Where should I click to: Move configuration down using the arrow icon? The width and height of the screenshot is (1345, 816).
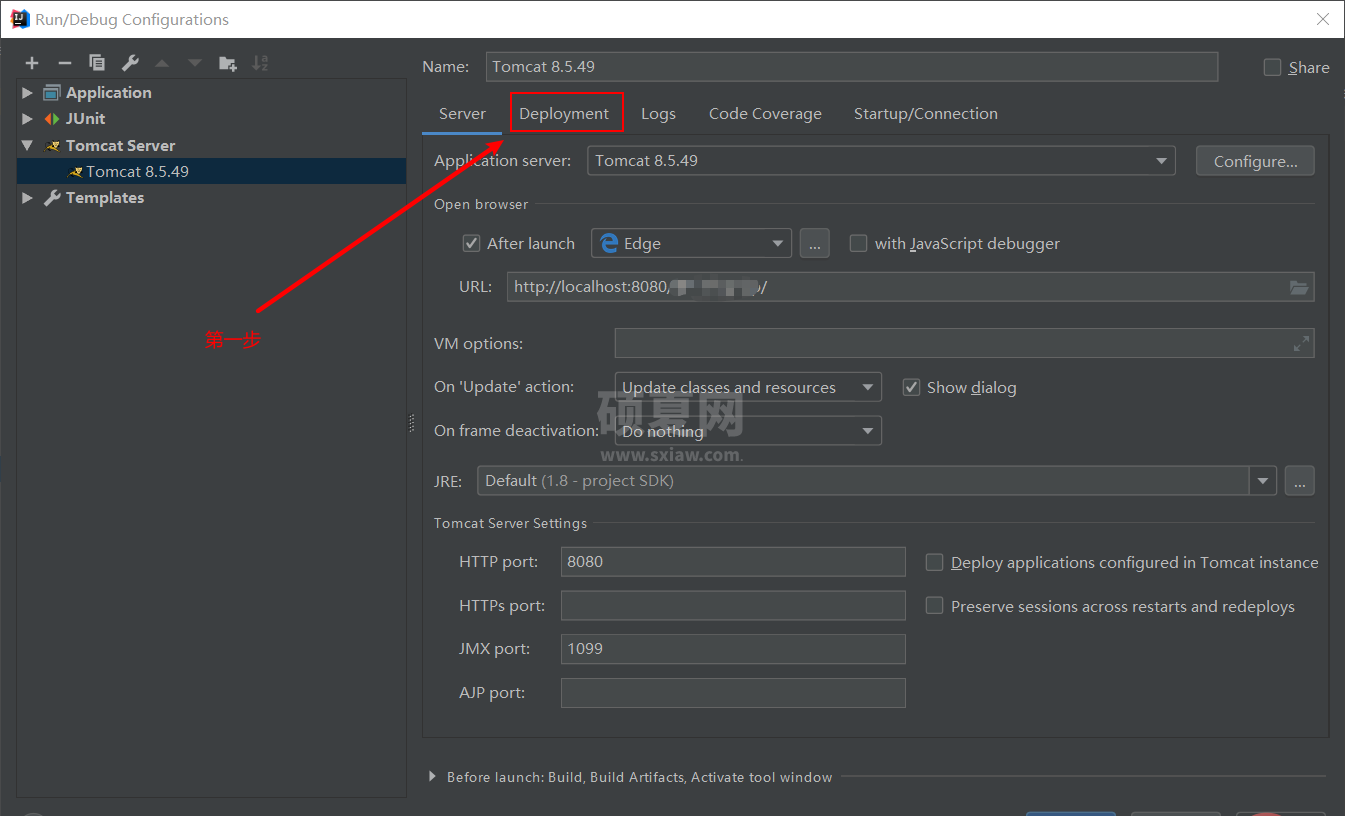point(194,63)
